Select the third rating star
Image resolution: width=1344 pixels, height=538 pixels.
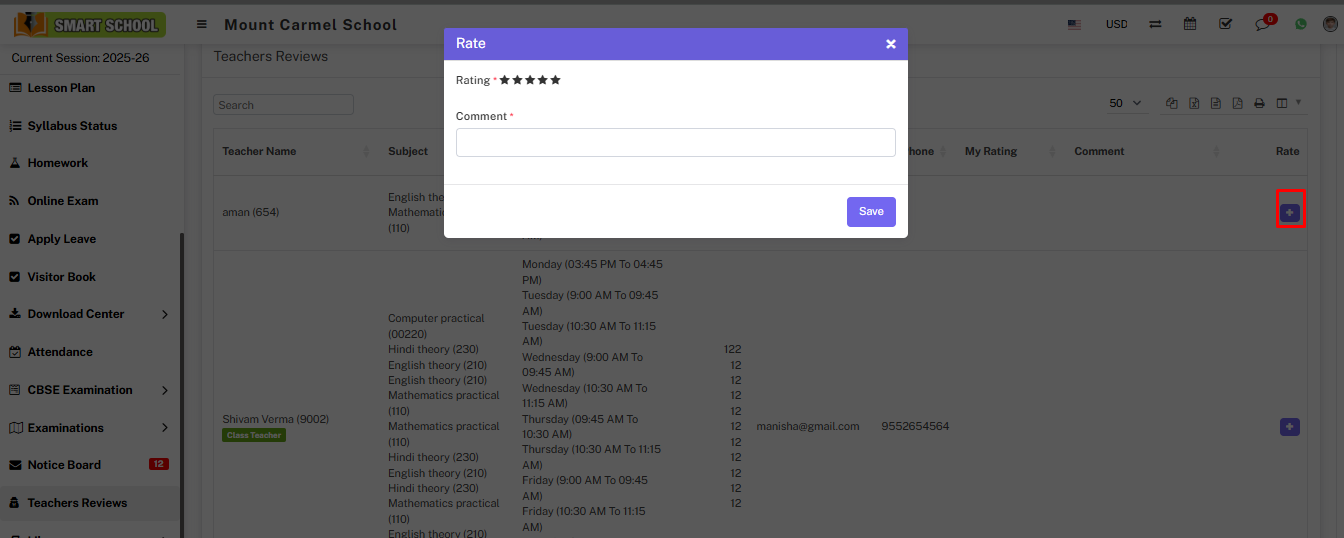[530, 80]
